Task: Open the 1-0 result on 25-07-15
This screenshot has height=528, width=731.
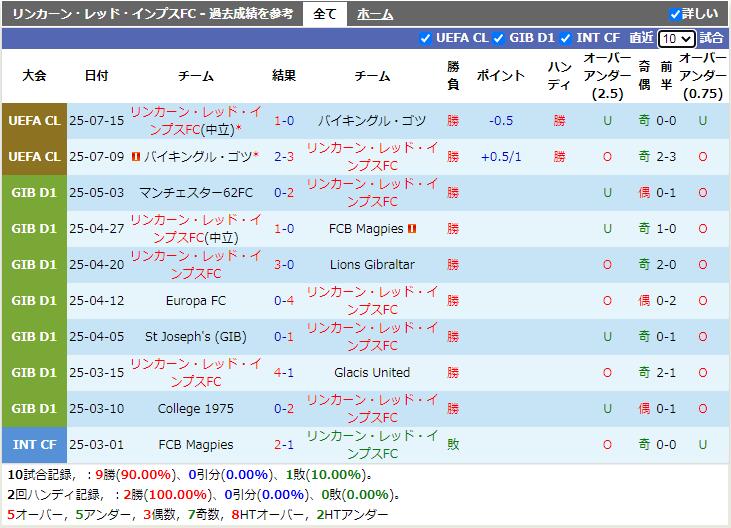Action: [284, 121]
